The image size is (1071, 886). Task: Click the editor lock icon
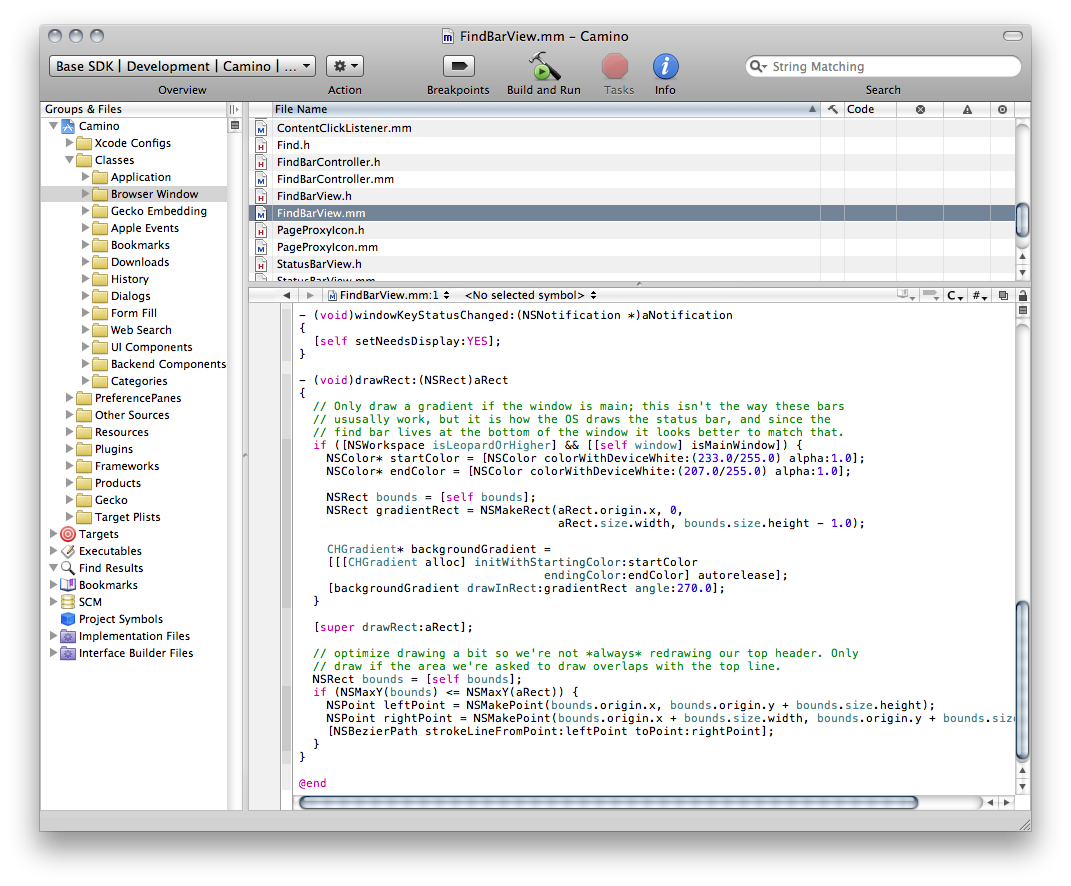coord(1021,296)
